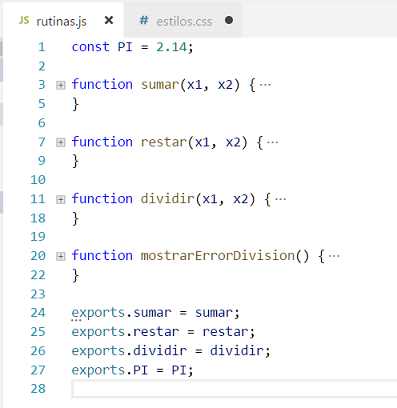Click line number 1 in the gutter
The width and height of the screenshot is (397, 408).
(x=41, y=47)
